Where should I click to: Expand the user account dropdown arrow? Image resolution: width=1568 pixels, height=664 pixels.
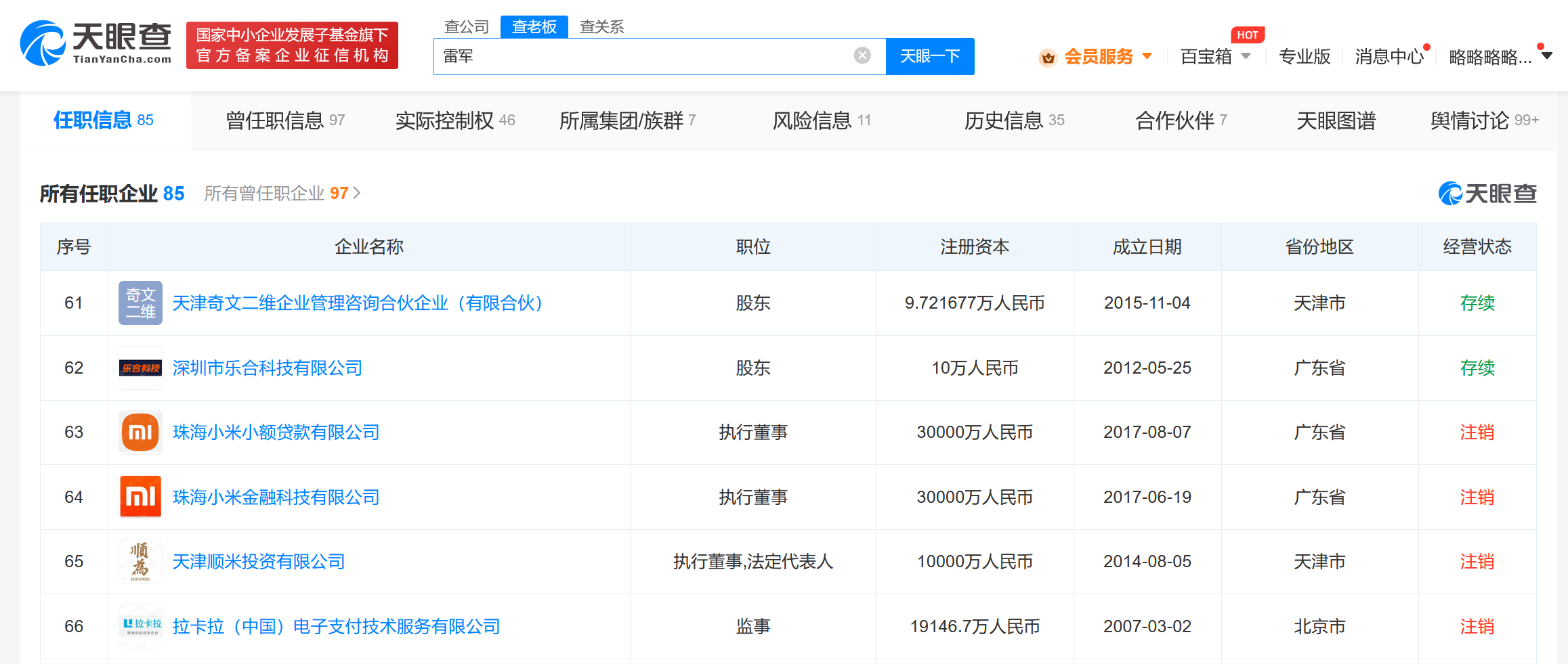[x=1547, y=56]
